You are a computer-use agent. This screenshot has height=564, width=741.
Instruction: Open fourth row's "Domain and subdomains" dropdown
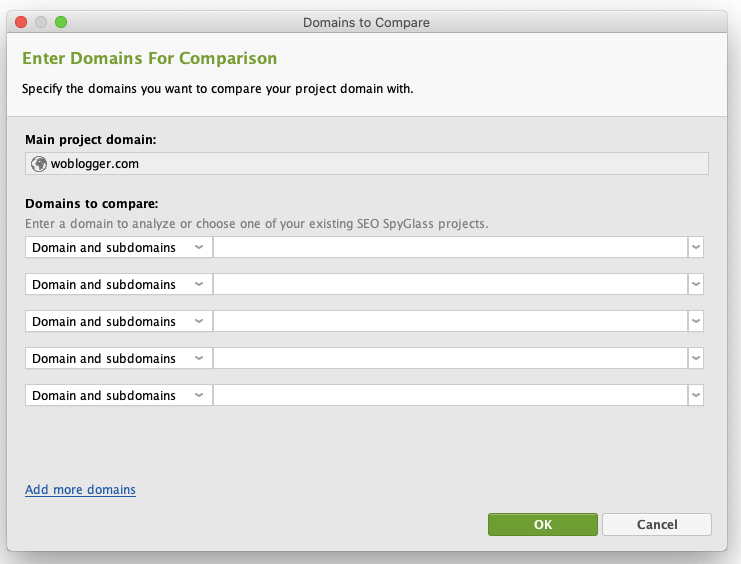(118, 358)
